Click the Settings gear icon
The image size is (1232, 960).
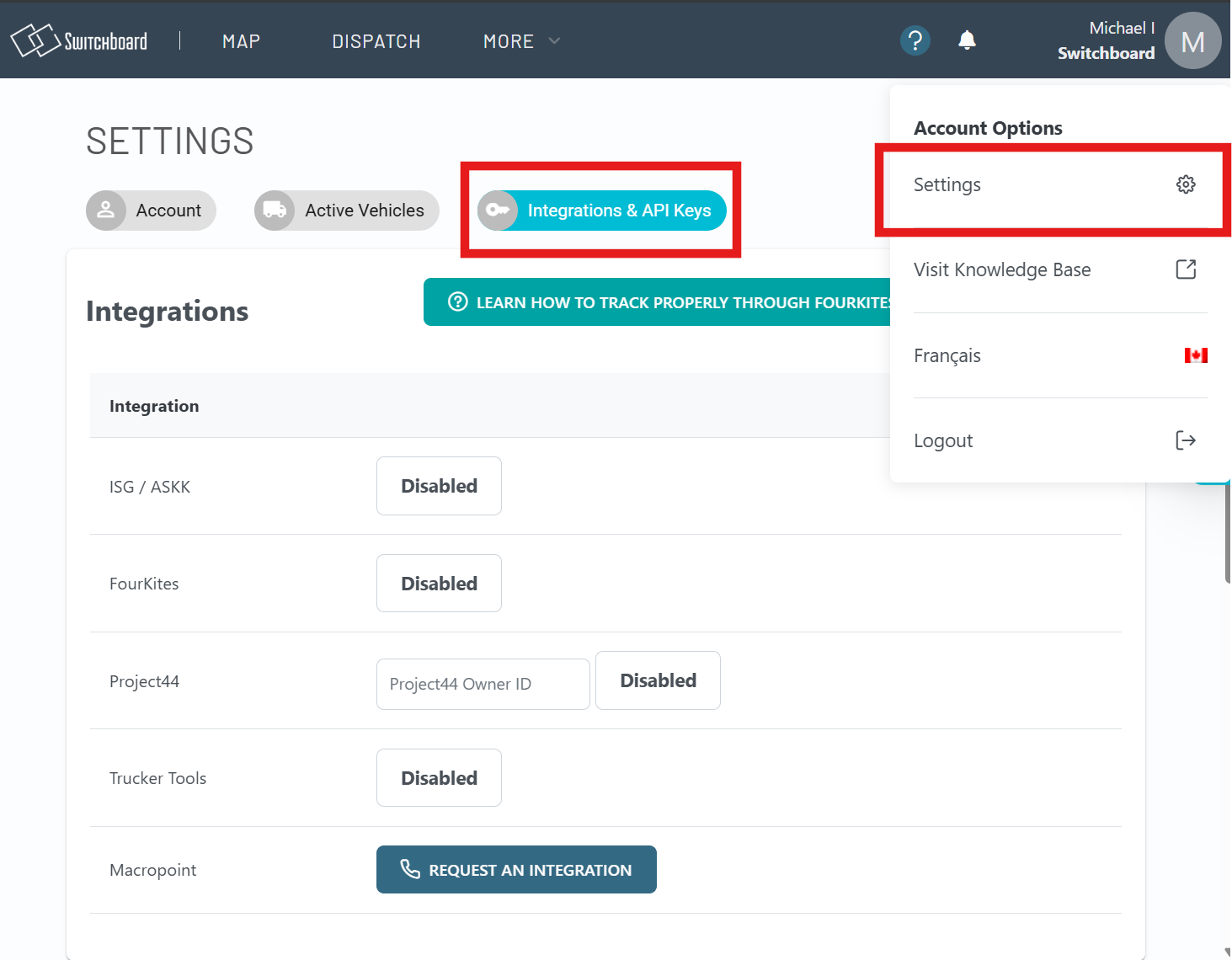[1186, 184]
